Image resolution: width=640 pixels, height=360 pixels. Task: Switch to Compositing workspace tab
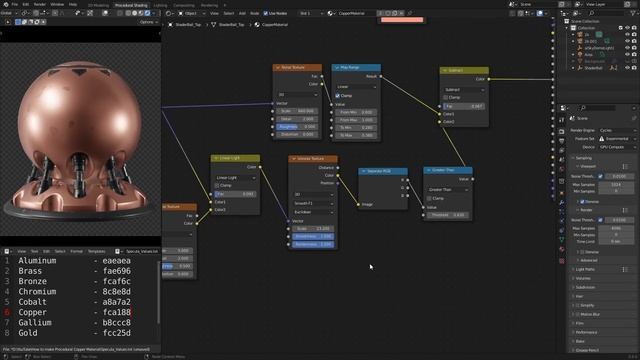click(x=184, y=5)
